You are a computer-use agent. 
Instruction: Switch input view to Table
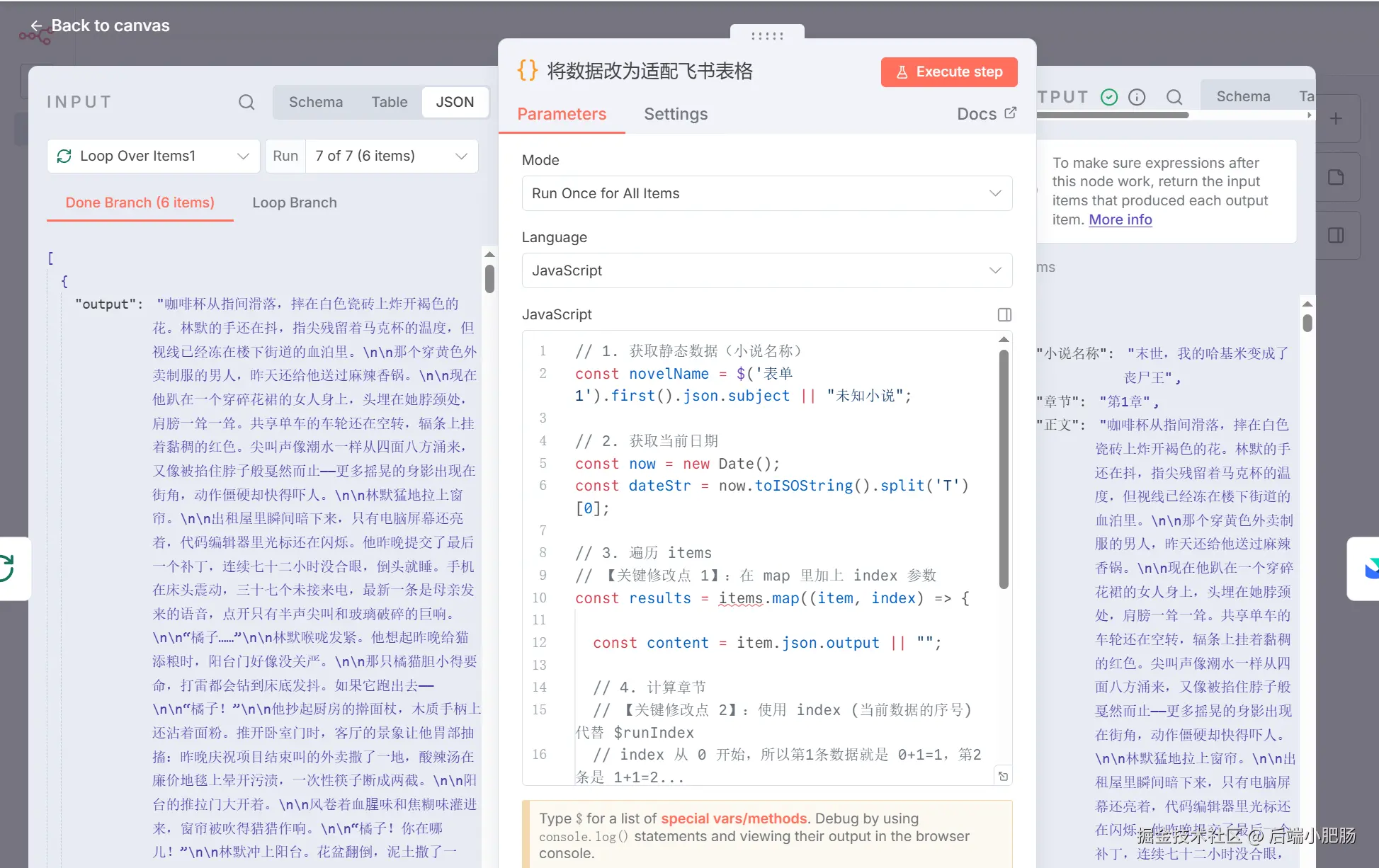389,102
